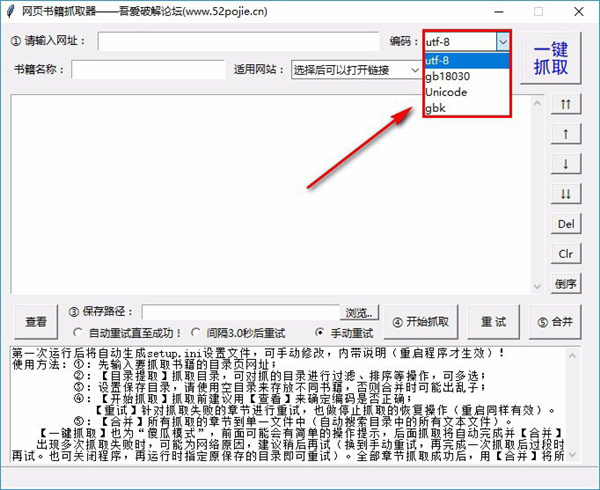600x490 pixels.
Task: Minimize the 网页书籍抓取器 window
Action: 499,12
